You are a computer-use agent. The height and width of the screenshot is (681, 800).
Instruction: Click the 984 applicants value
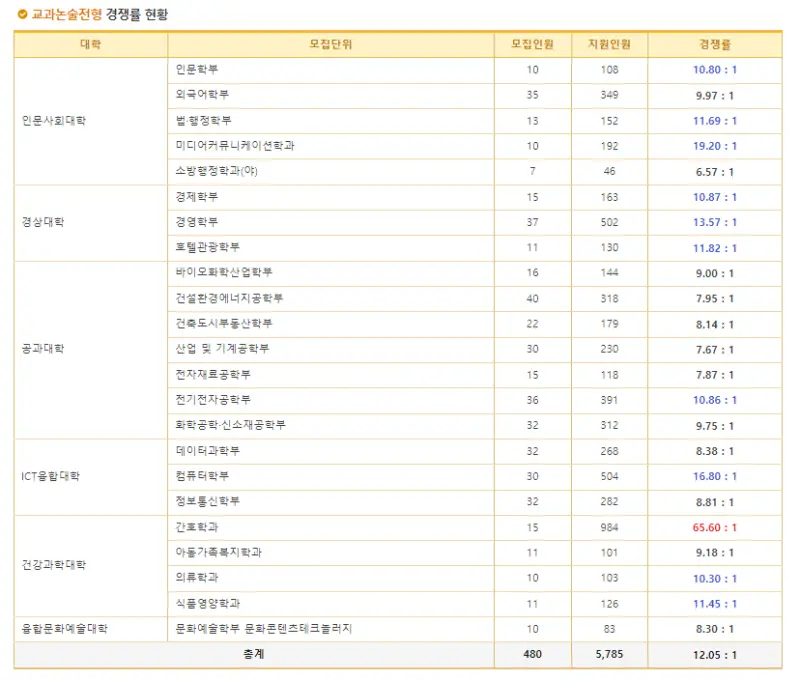(609, 527)
